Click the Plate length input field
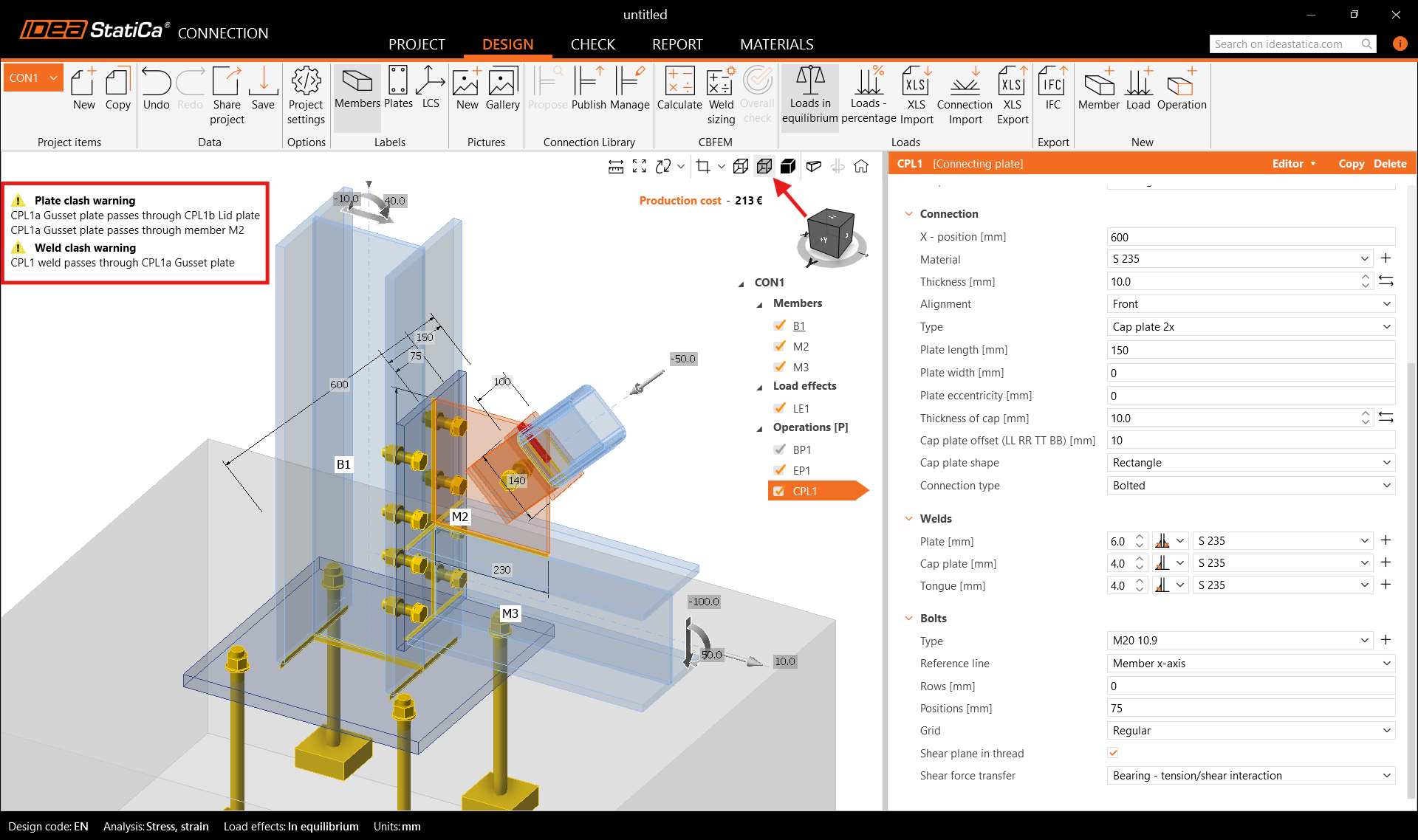 [1250, 350]
